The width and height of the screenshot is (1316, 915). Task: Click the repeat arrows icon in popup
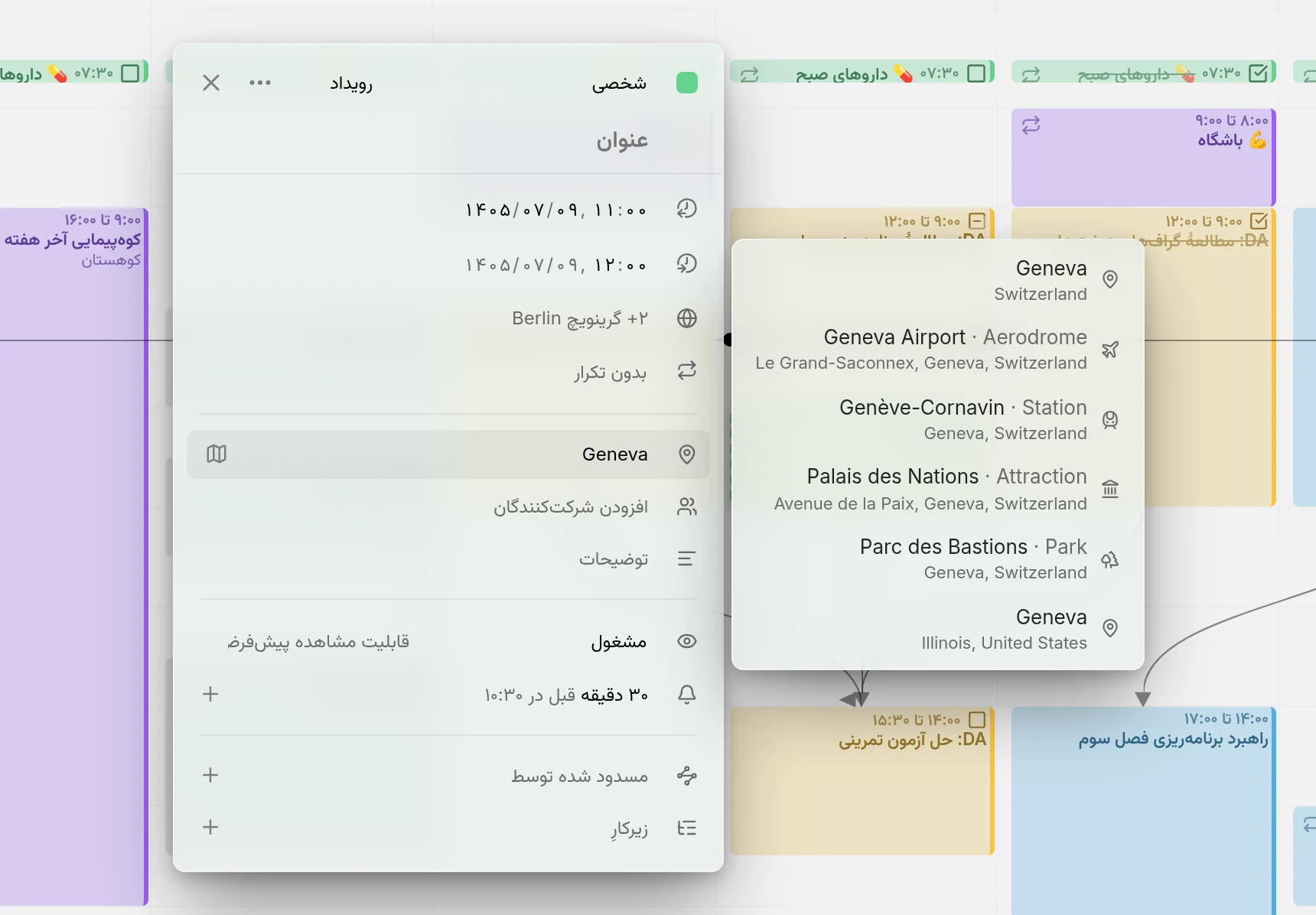pyautogui.click(x=687, y=371)
